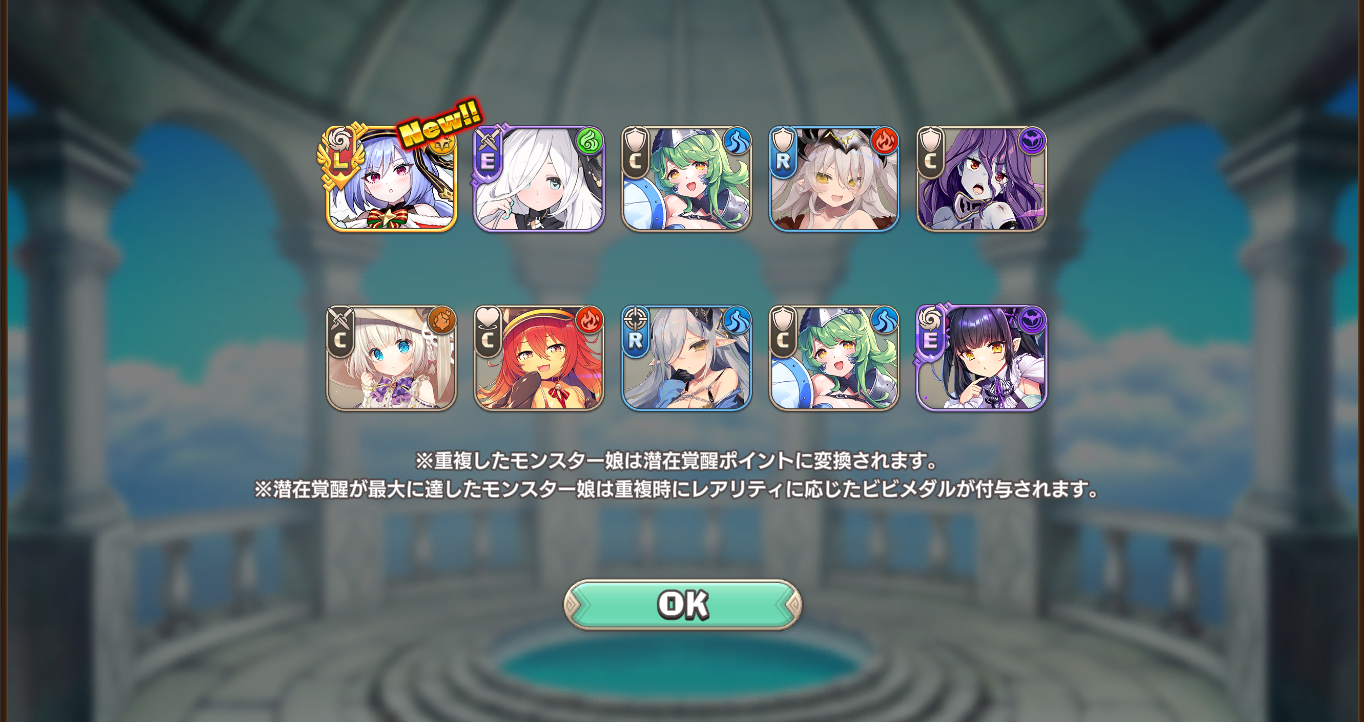Select the black-haired E rarity girl card
Image resolution: width=1364 pixels, height=722 pixels.
point(982,358)
